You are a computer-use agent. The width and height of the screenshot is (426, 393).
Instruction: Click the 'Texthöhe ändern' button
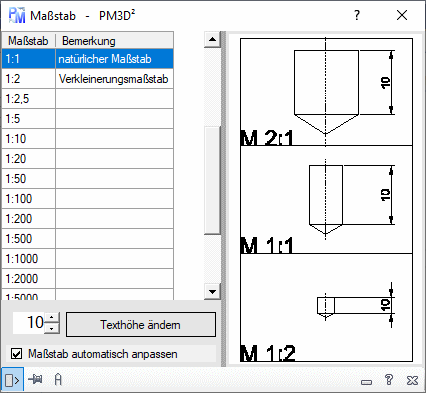[x=141, y=324]
